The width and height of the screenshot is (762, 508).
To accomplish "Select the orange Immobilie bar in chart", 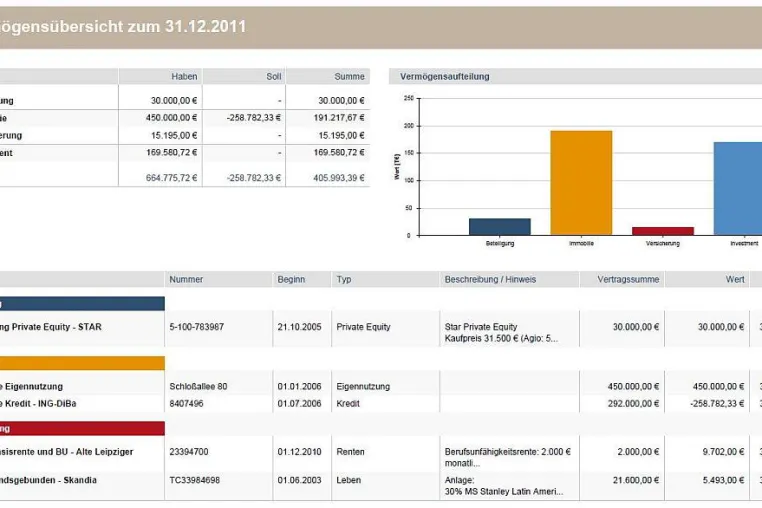I will pos(581,183).
